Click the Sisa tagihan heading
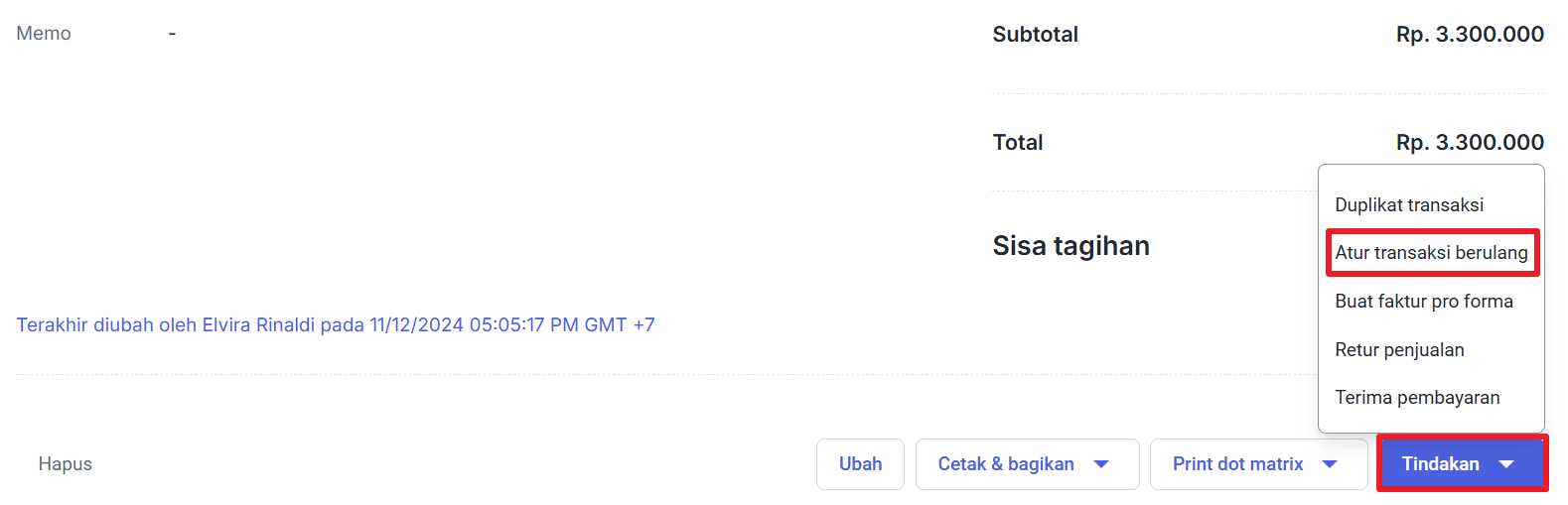 click(1070, 246)
